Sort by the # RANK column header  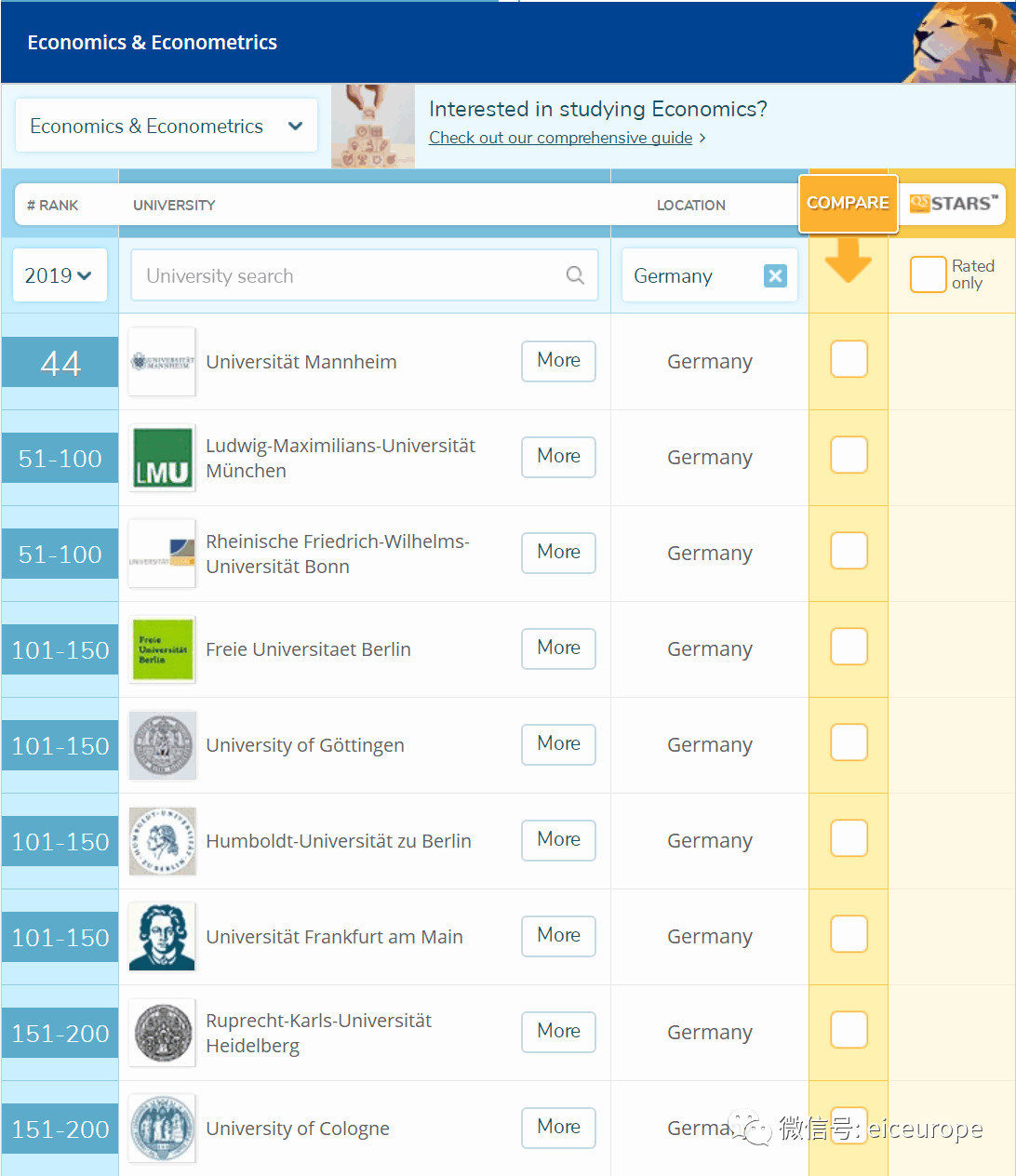click(53, 206)
